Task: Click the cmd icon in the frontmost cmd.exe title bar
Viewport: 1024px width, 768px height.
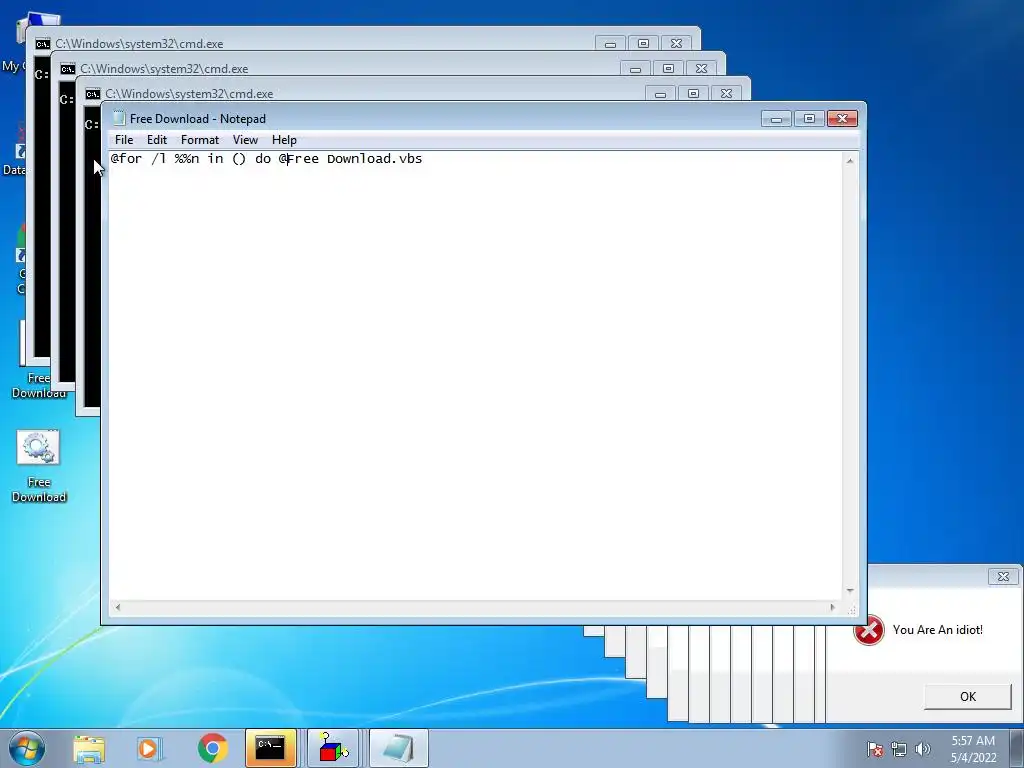Action: tap(93, 93)
